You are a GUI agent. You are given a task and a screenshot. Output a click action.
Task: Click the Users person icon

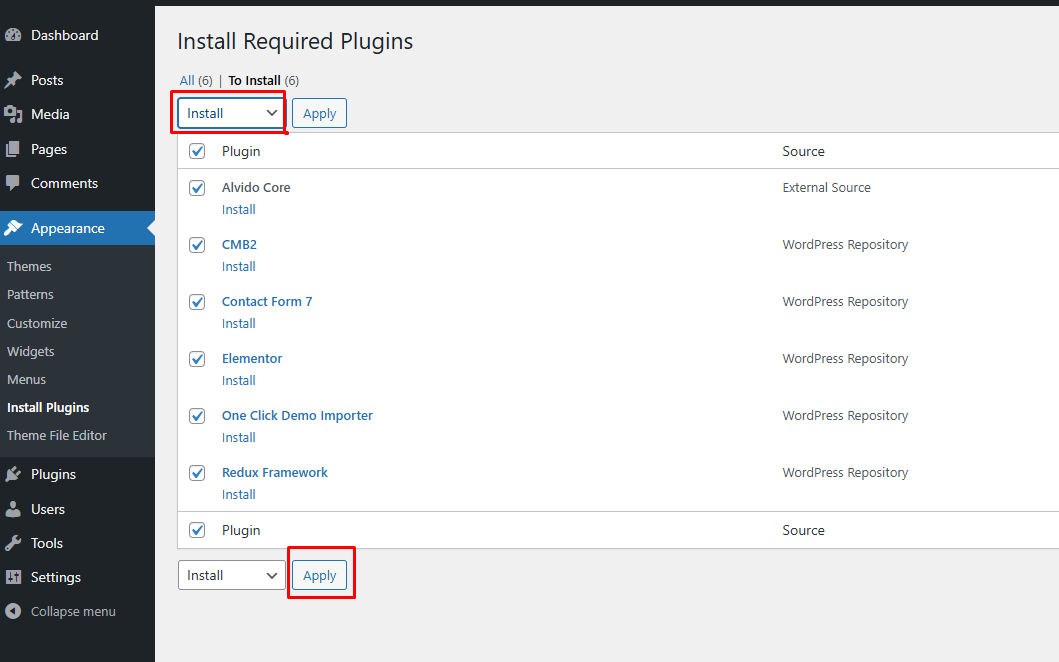tap(13, 509)
